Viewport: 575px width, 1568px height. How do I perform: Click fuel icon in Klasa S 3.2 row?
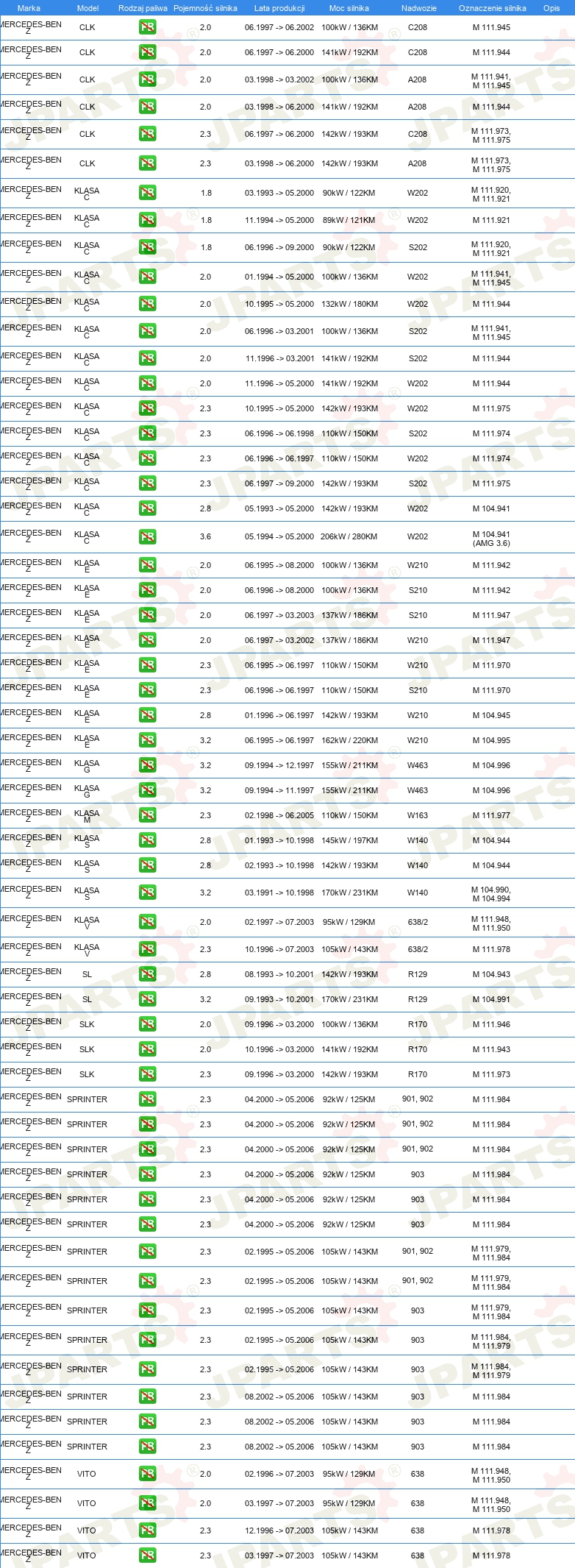point(147,893)
